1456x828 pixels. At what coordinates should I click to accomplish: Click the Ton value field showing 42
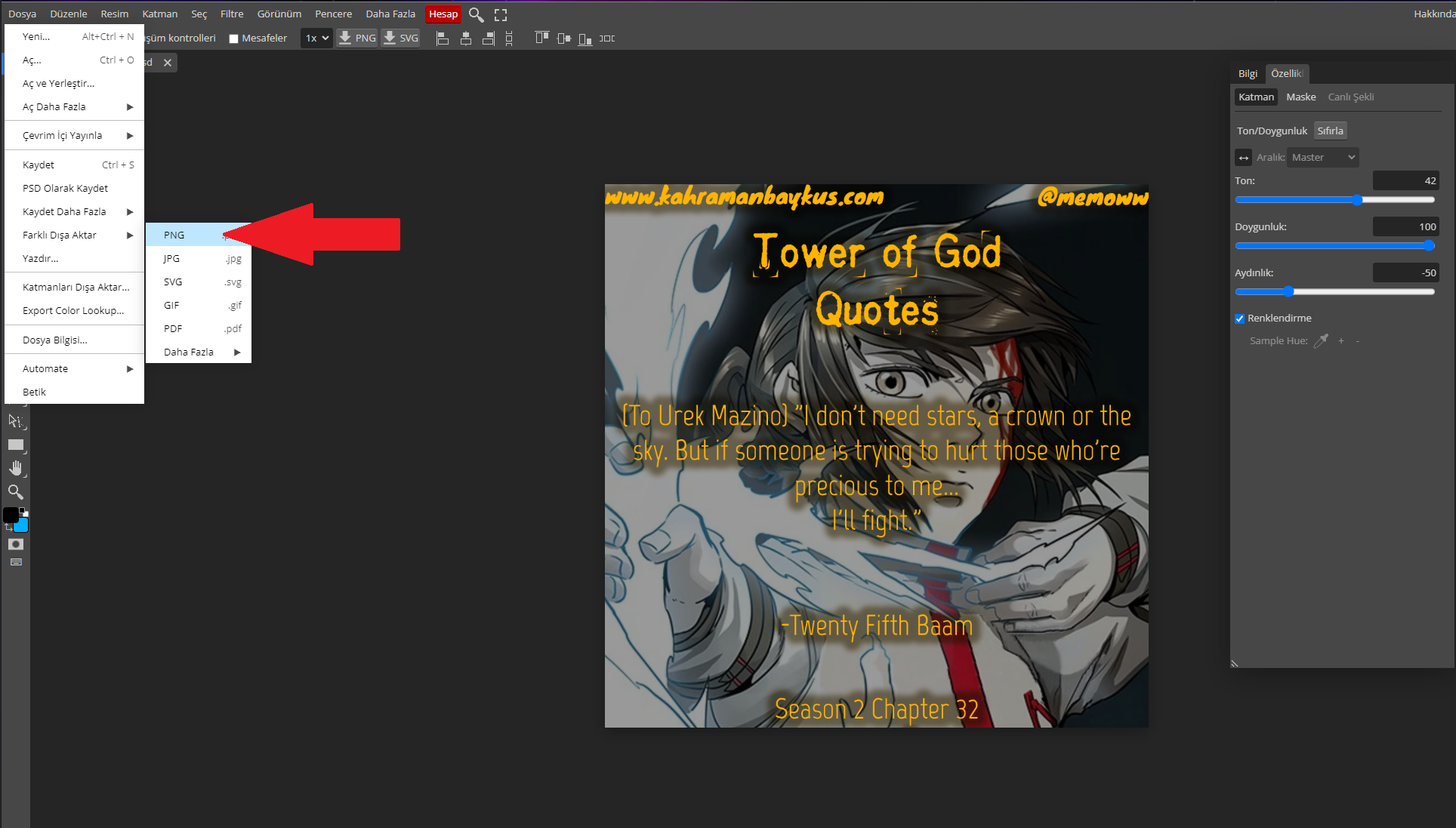(x=1406, y=181)
